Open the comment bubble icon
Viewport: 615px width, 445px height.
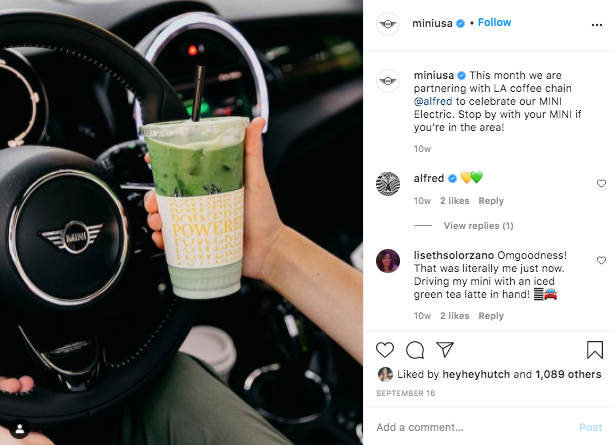415,350
